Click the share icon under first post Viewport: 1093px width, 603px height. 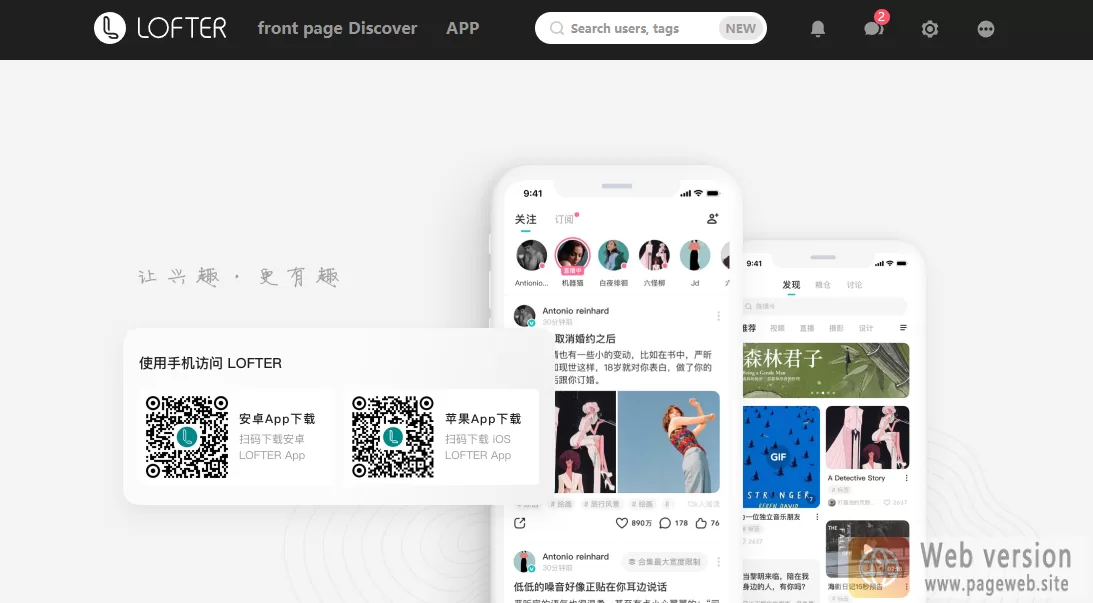pos(520,523)
